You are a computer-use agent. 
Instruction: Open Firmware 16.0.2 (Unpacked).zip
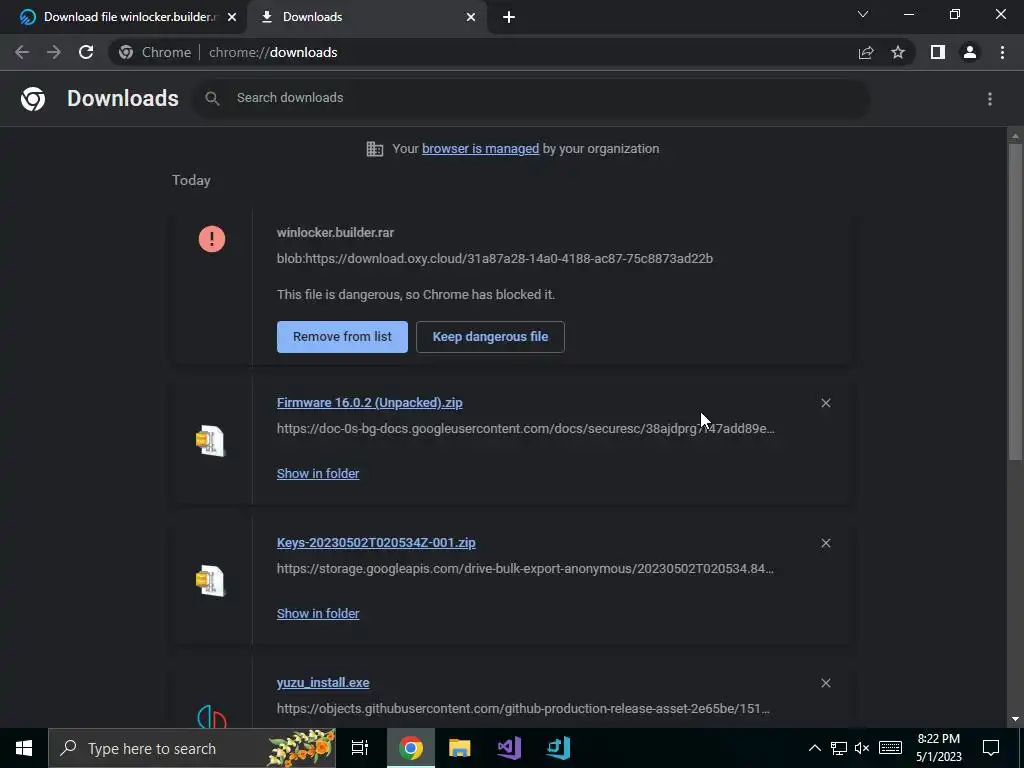[370, 402]
